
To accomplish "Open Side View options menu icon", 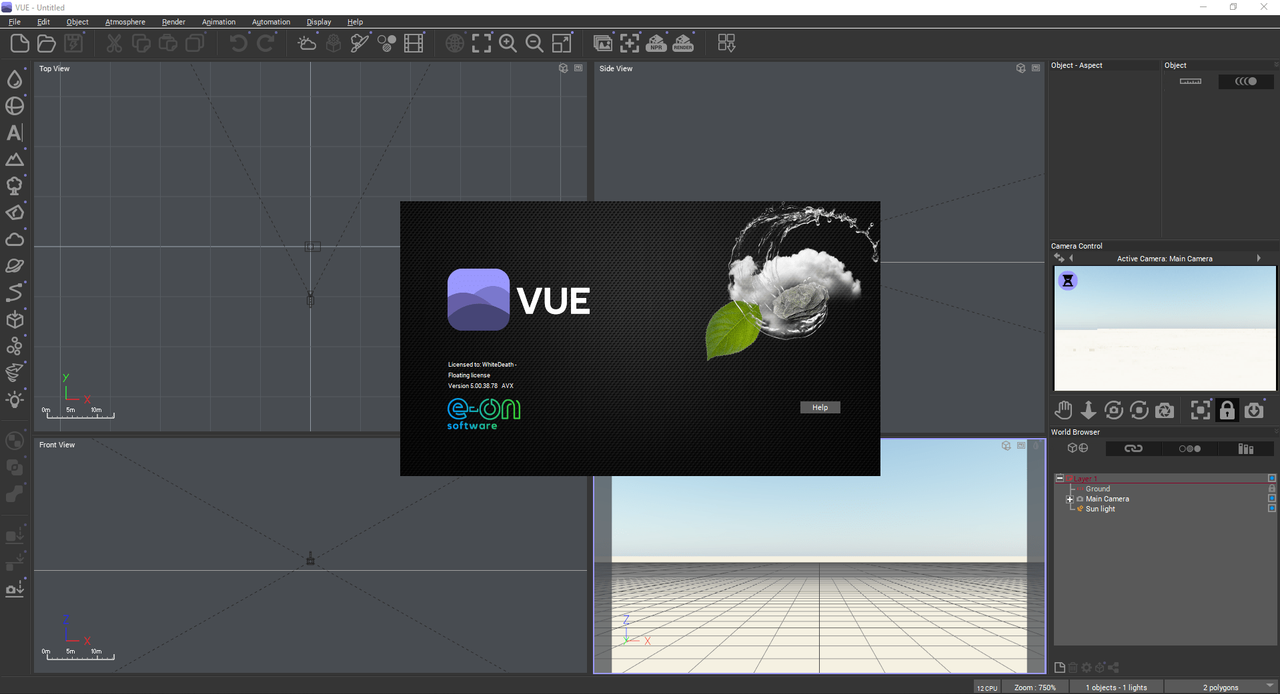I will [x=1035, y=68].
